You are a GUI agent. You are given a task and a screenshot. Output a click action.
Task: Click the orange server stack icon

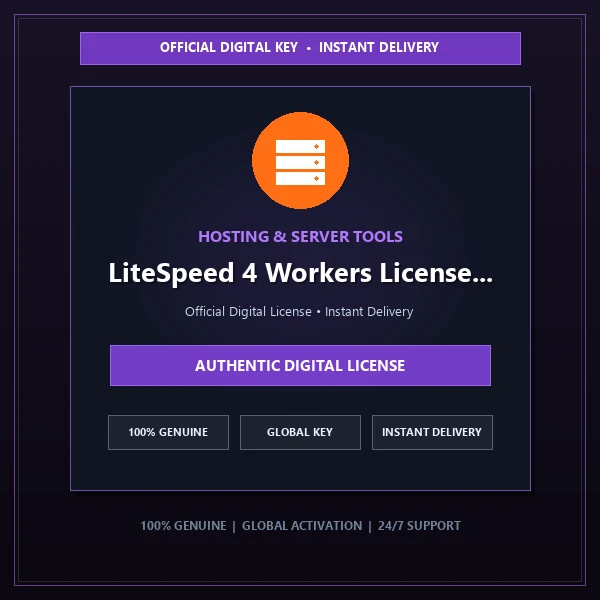[x=300, y=160]
